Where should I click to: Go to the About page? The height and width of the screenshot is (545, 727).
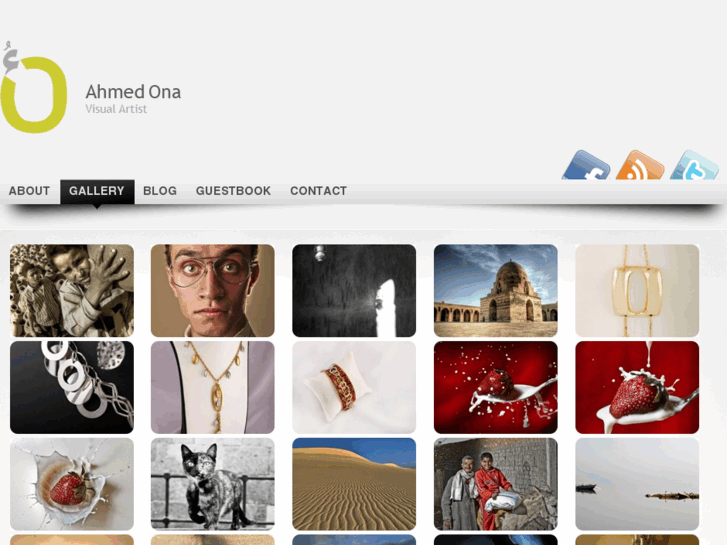click(29, 191)
